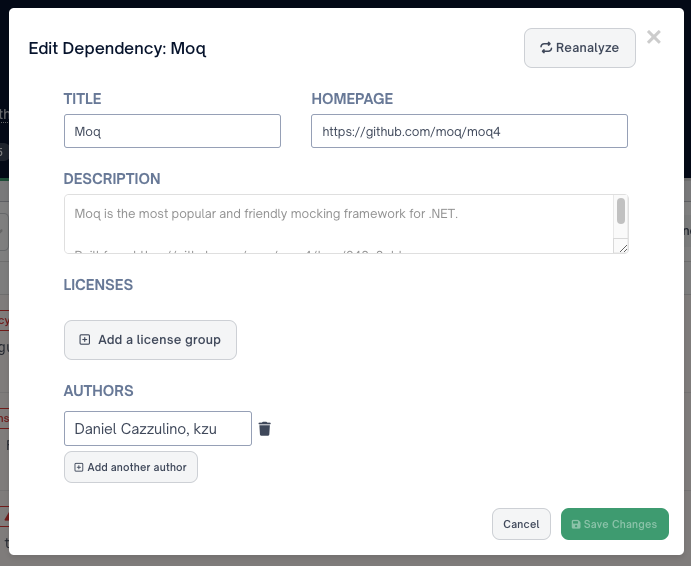Cancel editing the dependency

pyautogui.click(x=521, y=524)
